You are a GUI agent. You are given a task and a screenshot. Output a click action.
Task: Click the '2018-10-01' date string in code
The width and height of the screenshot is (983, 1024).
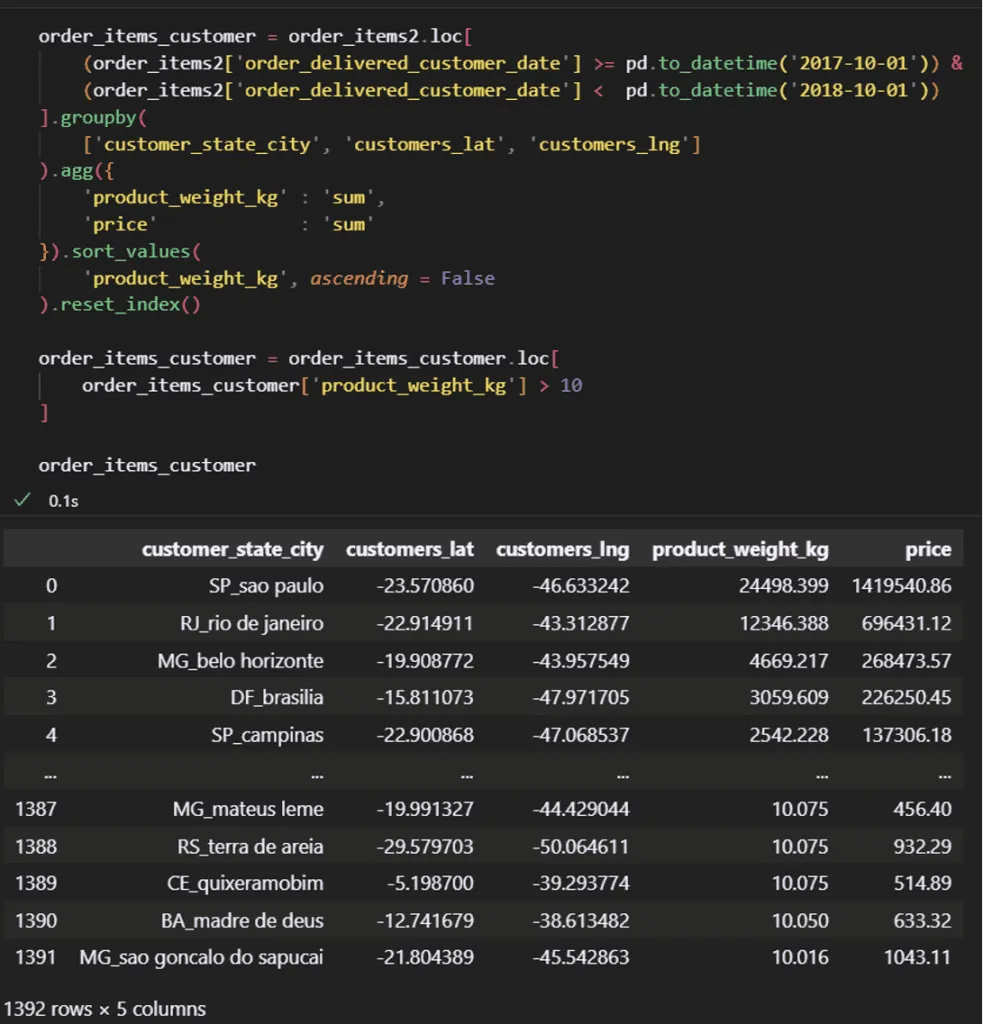854,90
